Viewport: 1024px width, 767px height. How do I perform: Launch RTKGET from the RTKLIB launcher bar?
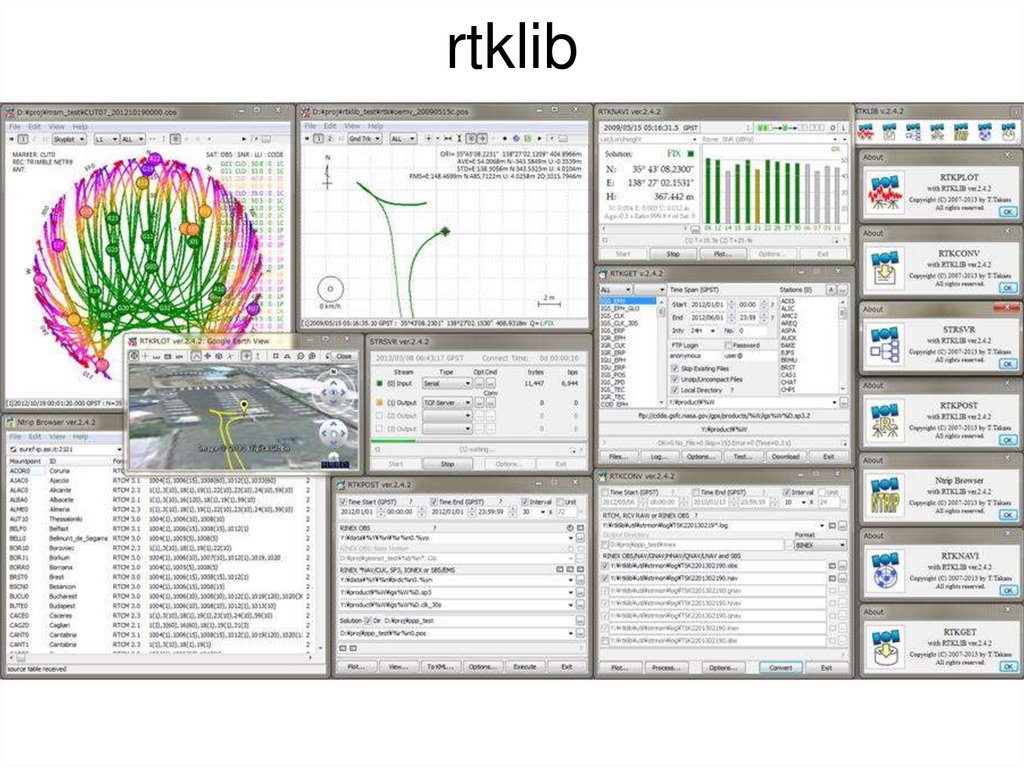tap(1008, 131)
